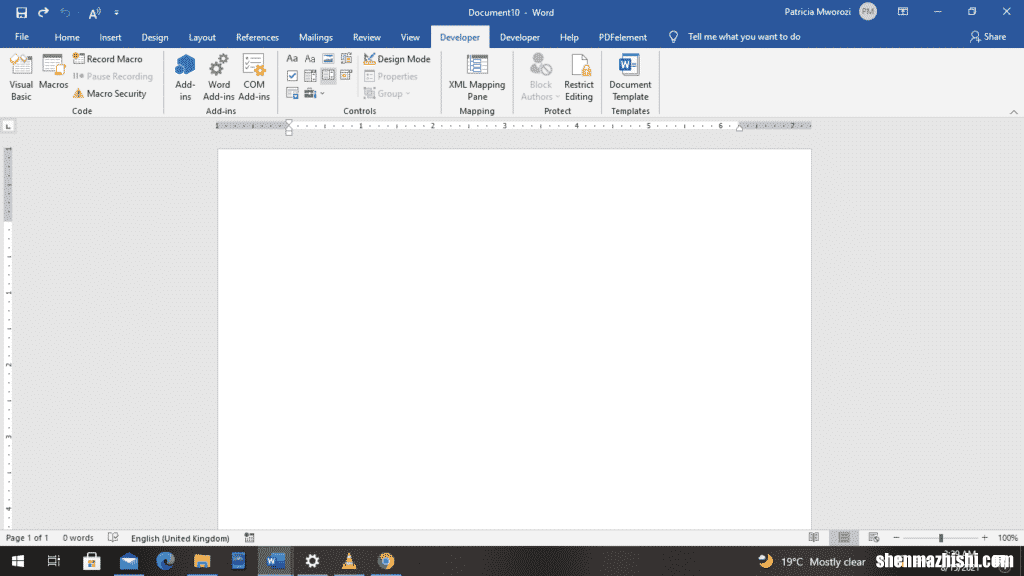Open File Explorer from taskbar

coord(202,561)
